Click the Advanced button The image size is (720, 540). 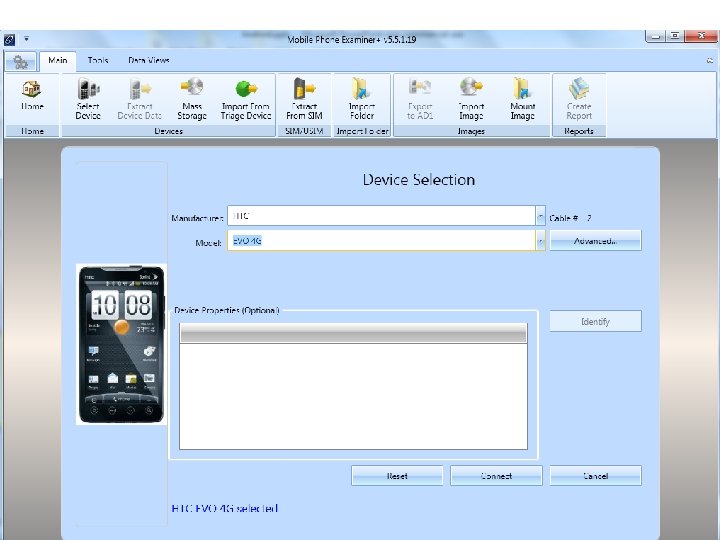click(595, 241)
